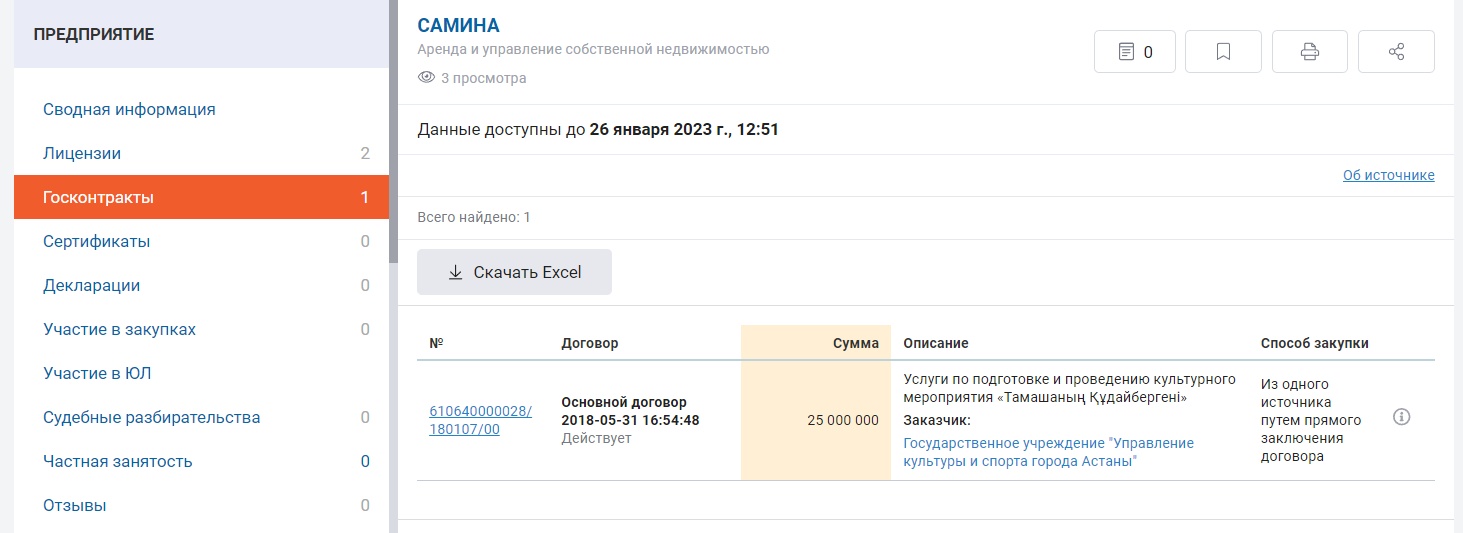Bookmark this company with the bookmark icon
The width and height of the screenshot is (1463, 533).
coord(1222,52)
